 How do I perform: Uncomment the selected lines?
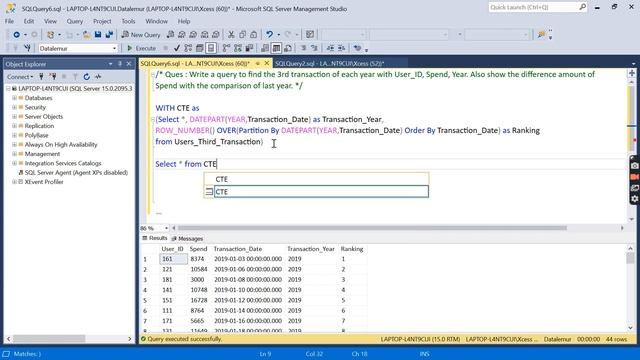coord(314,48)
